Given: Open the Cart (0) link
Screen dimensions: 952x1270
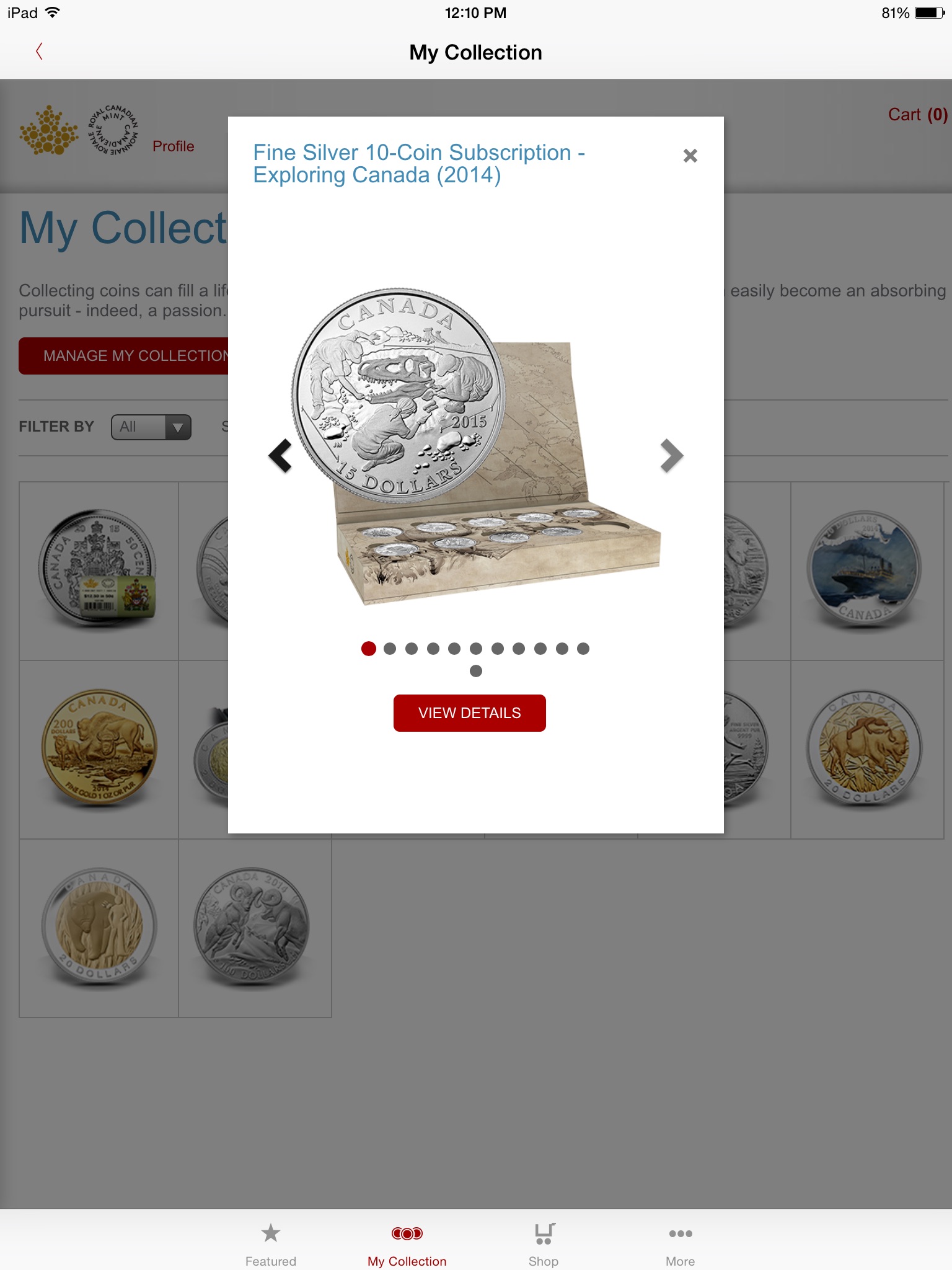Looking at the screenshot, I should point(917,115).
